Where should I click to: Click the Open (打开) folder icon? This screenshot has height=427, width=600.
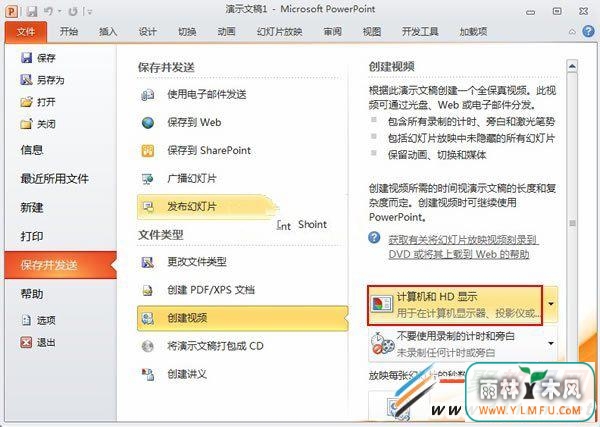pos(26,102)
